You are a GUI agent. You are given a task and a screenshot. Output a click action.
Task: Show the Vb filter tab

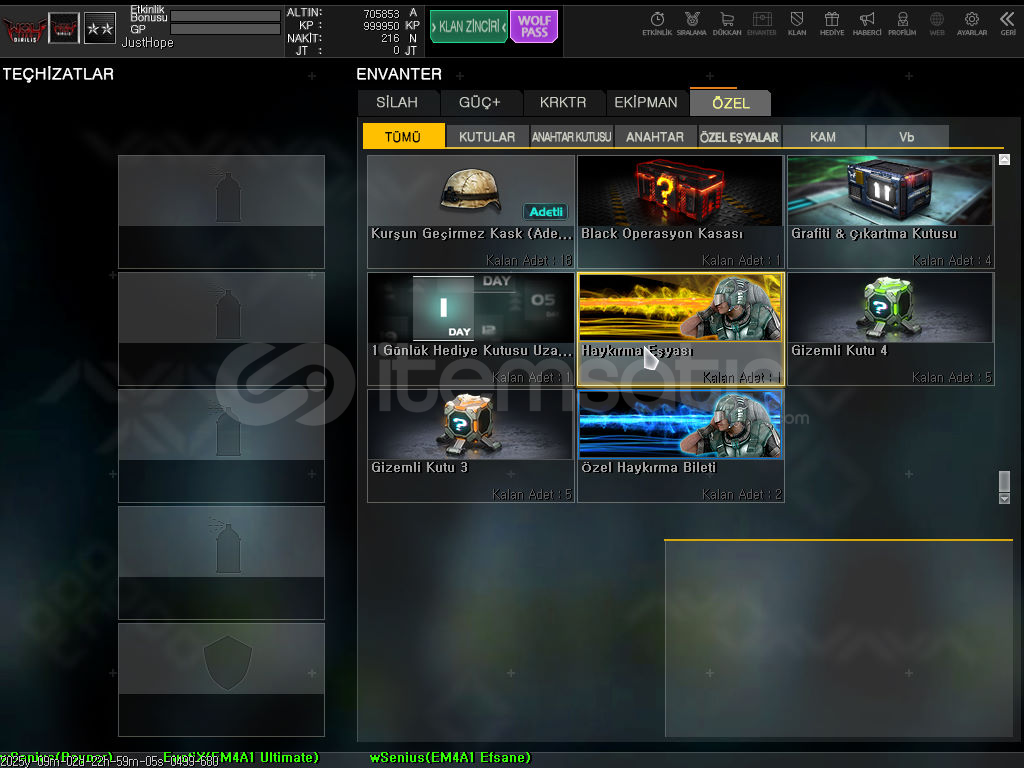tap(907, 136)
